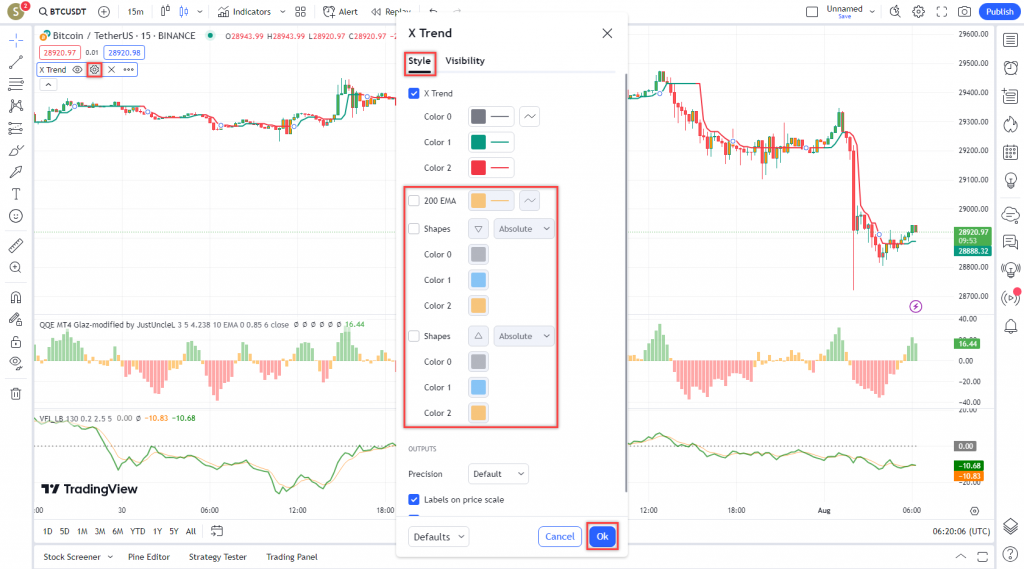Open the Pine Editor tab
Screen dimensions: 1024x569
coord(149,557)
